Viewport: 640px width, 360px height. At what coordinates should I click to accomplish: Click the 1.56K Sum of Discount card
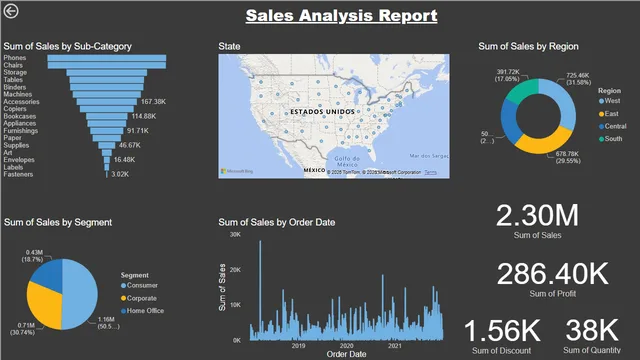[x=502, y=336]
